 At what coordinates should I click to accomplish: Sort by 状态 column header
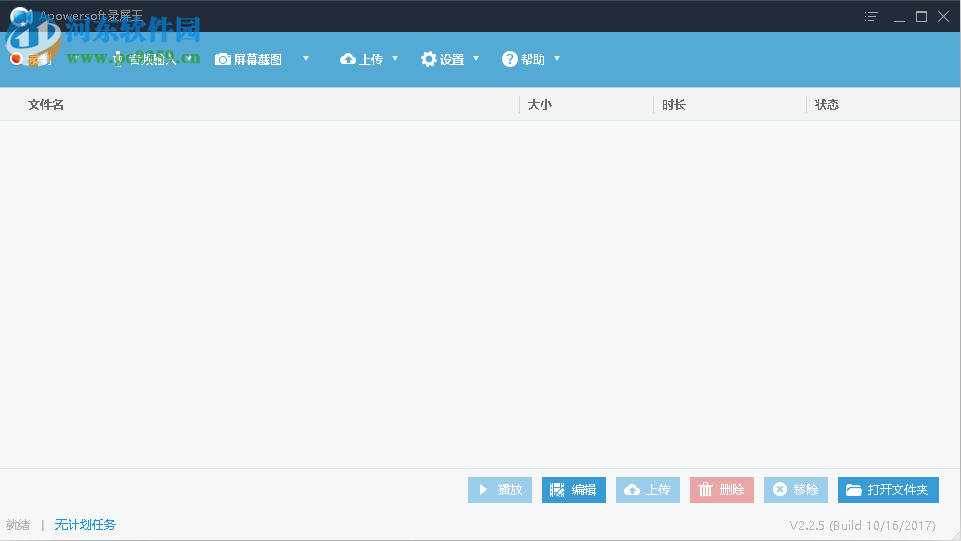(x=827, y=105)
